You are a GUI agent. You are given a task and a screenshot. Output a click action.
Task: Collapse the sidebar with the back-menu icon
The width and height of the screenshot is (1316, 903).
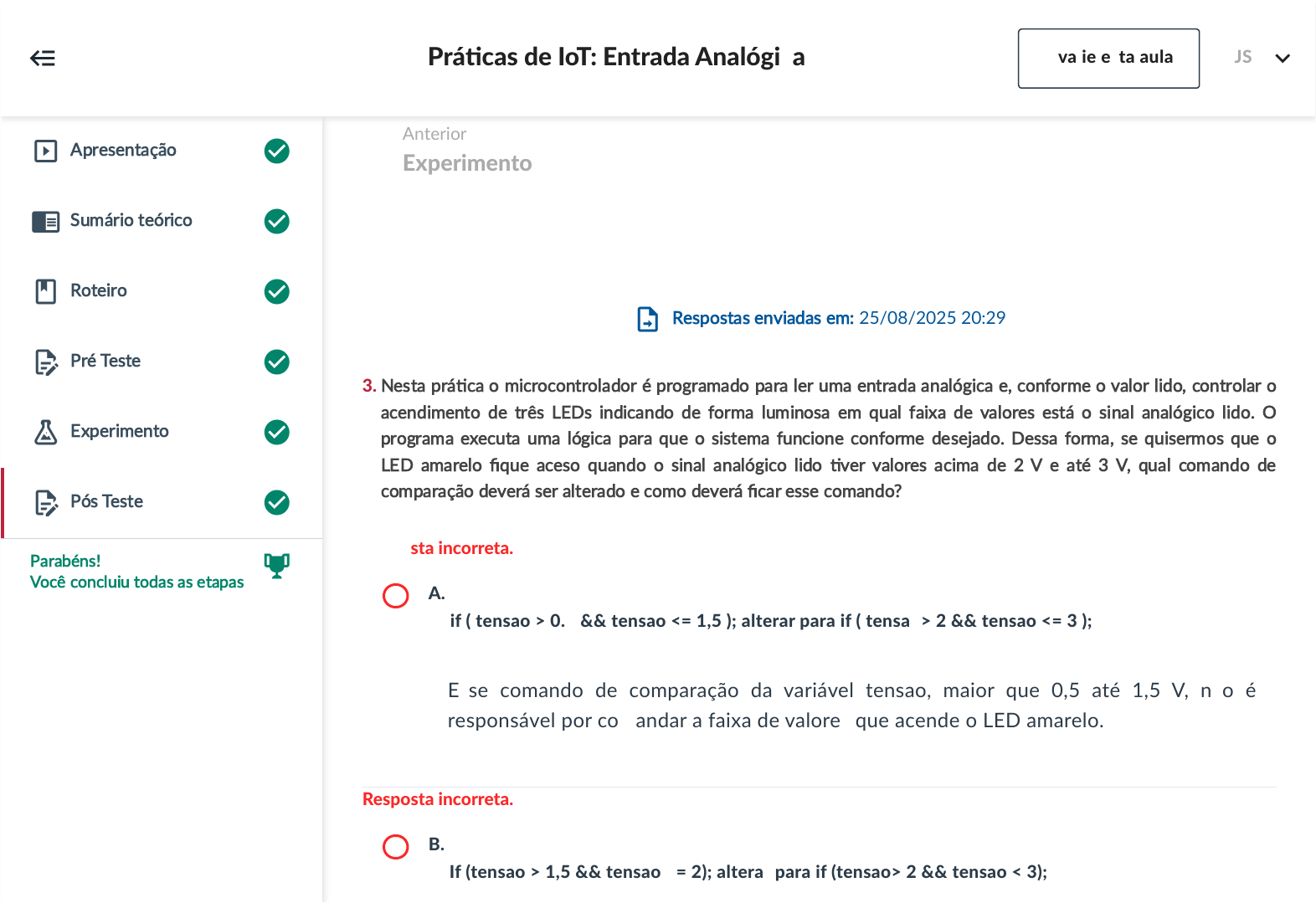point(43,58)
